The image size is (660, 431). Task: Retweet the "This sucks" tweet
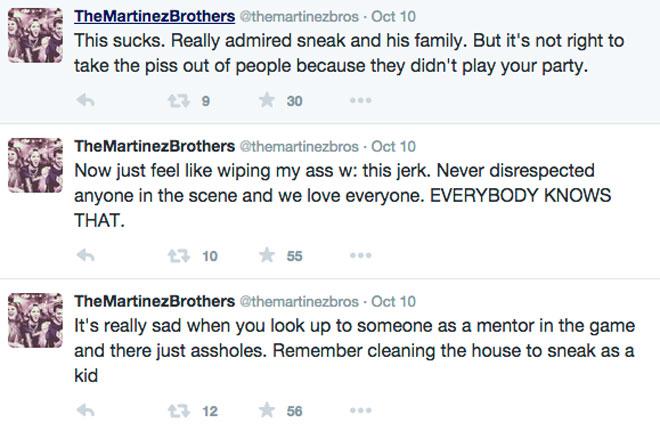pyautogui.click(x=178, y=101)
